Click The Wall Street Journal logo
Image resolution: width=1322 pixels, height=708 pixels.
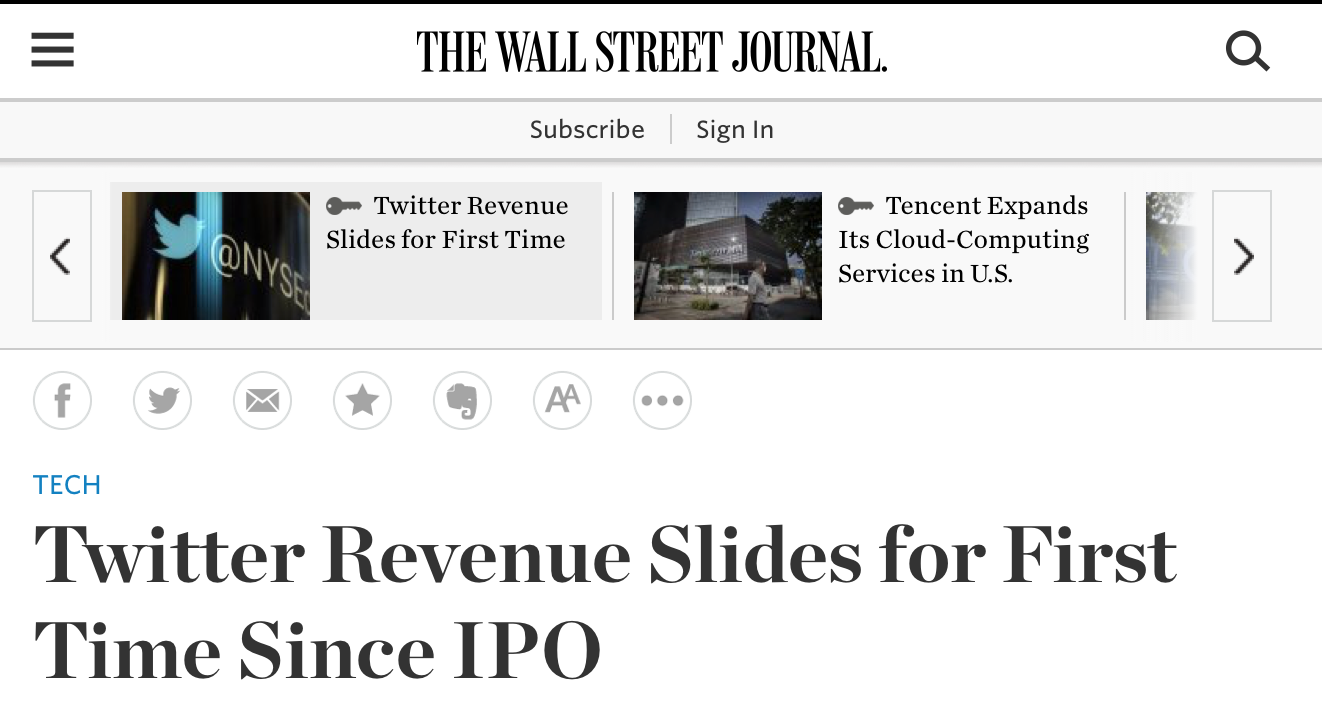(651, 52)
